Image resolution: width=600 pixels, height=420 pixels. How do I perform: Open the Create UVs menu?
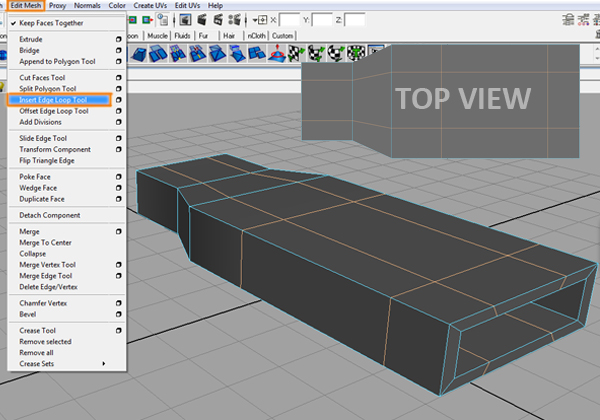[x=150, y=5]
